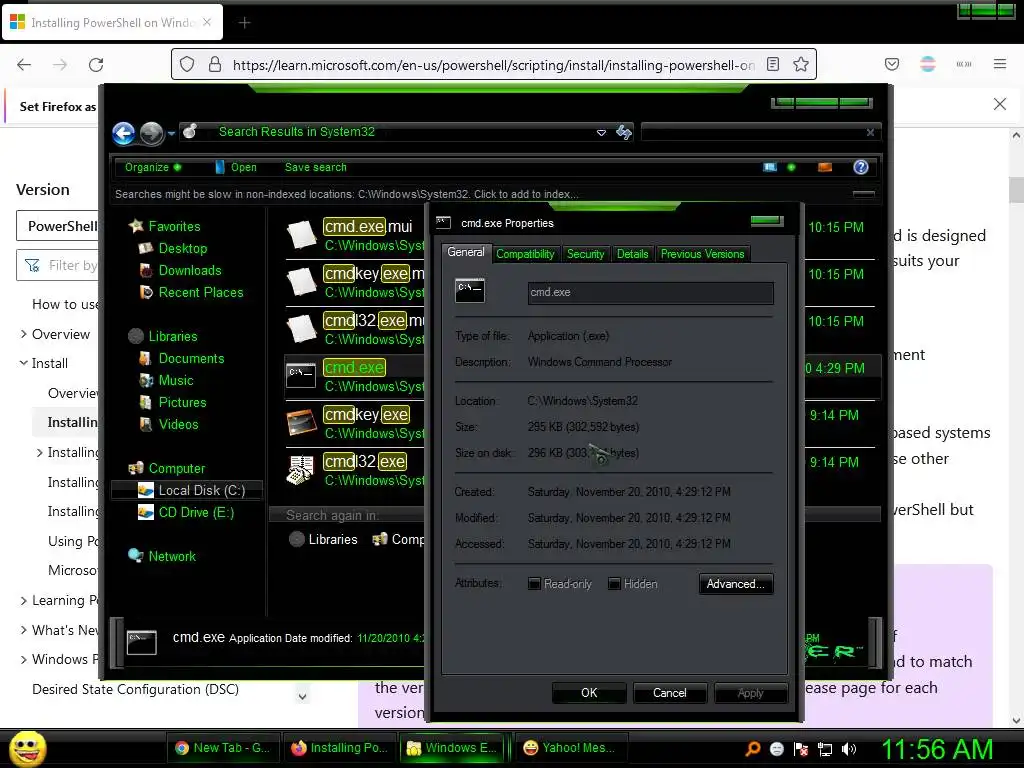
Task: Switch to the Previous Versions tab
Action: pos(702,254)
